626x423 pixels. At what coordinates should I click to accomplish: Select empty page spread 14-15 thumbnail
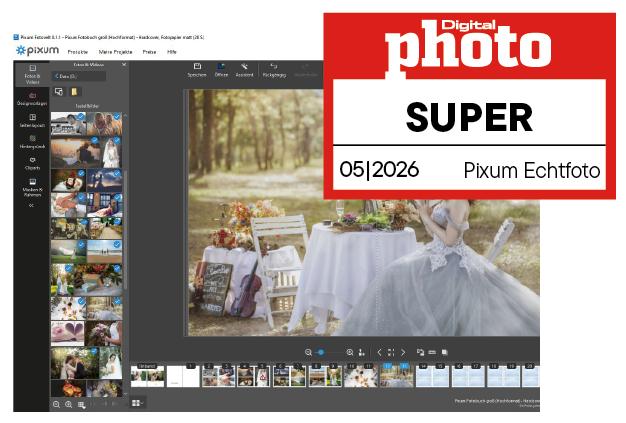(432, 376)
